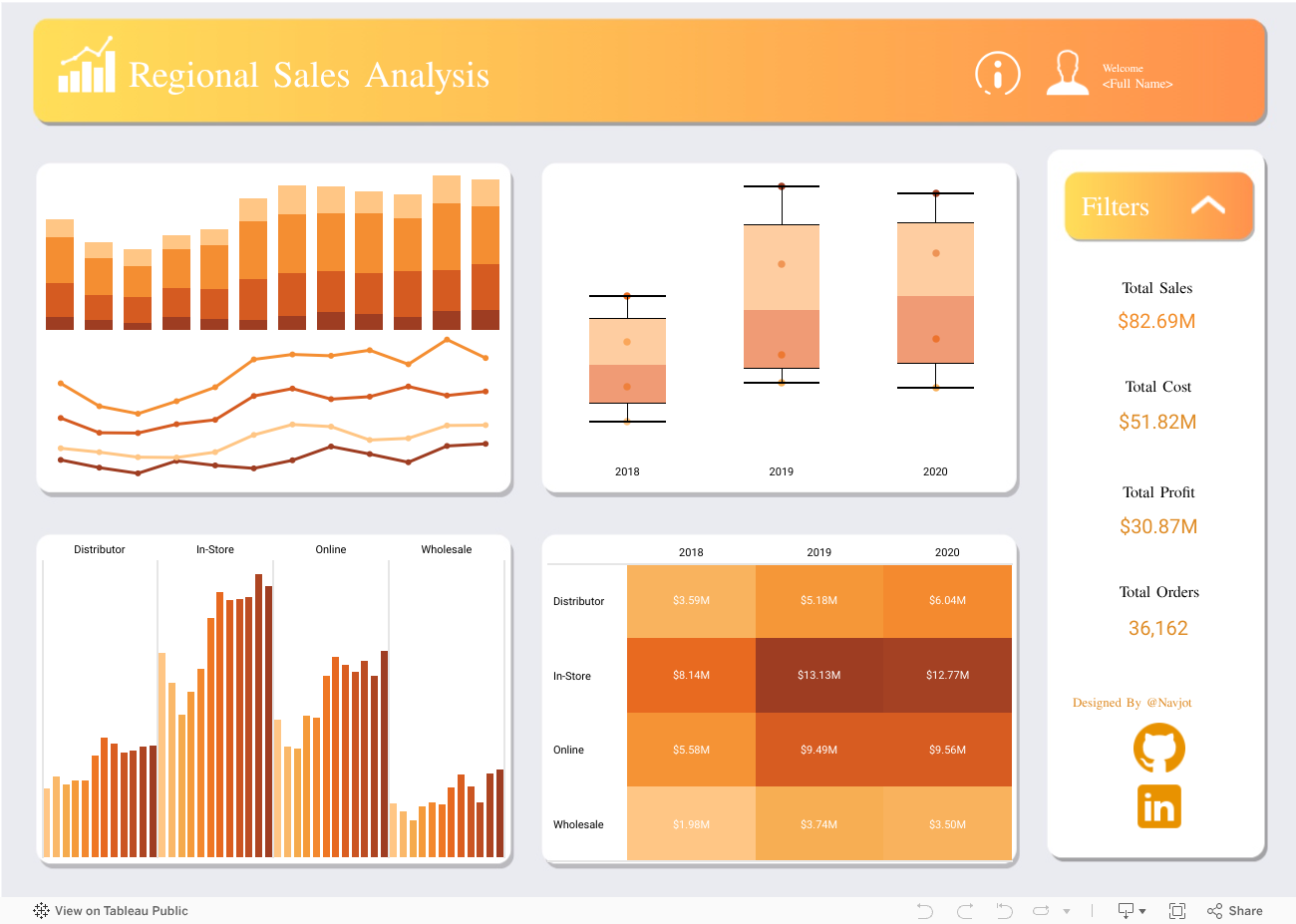1296x924 pixels.
Task: Click the Distributor row label in heatmap
Action: click(x=578, y=601)
